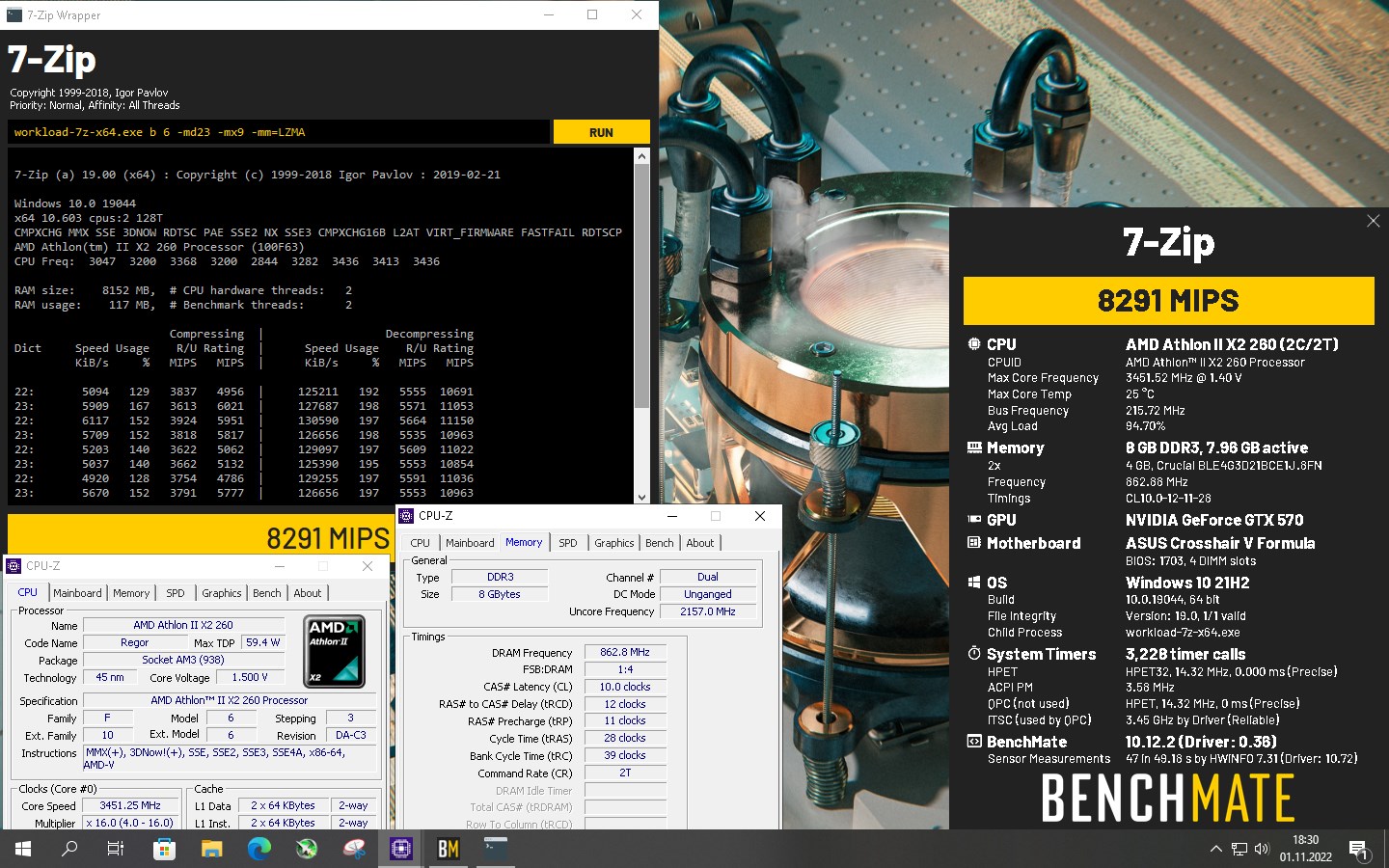Click the title bar icon of the CPU-Z Processor window
This screenshot has width=1389, height=868.
(14, 566)
